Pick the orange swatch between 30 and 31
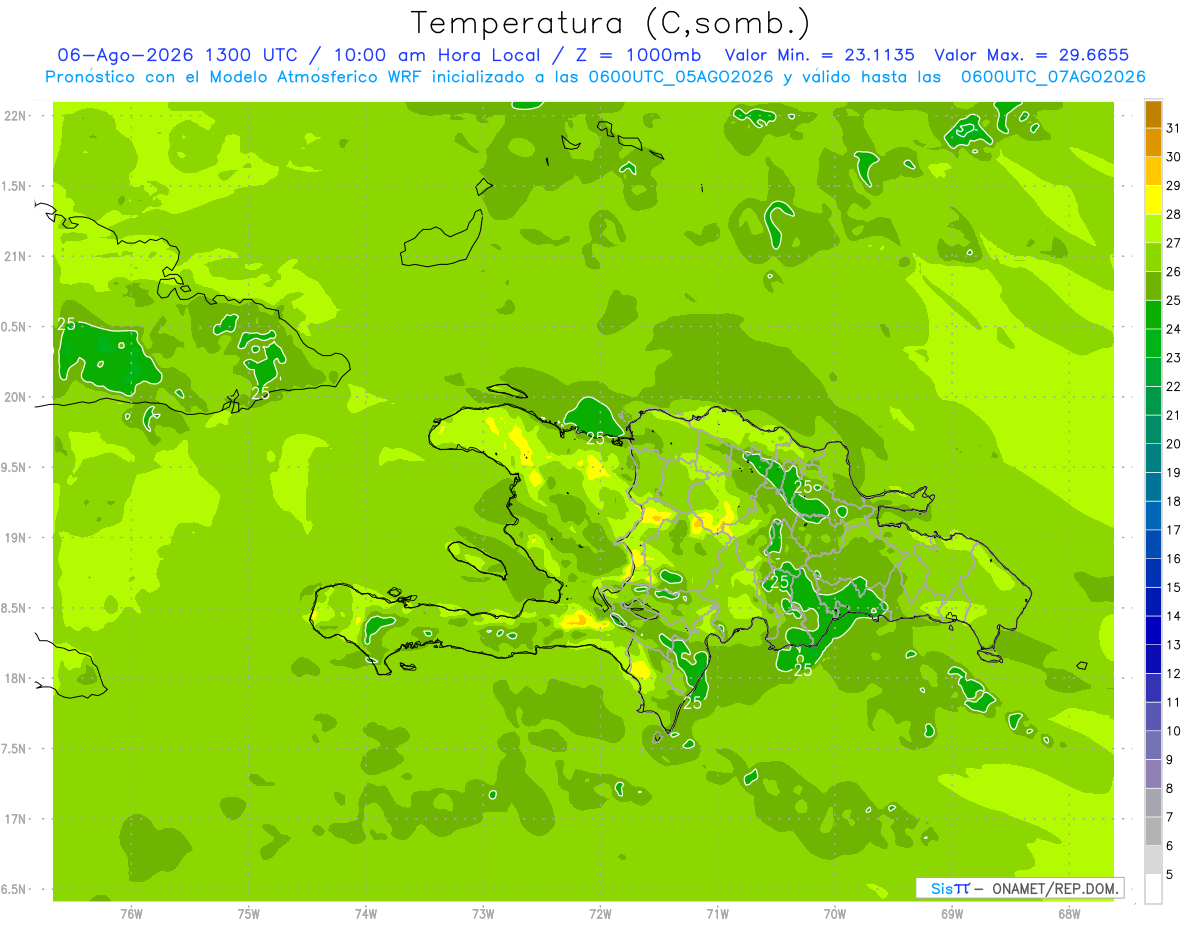Viewport: 1200px width, 927px height. 1153,143
